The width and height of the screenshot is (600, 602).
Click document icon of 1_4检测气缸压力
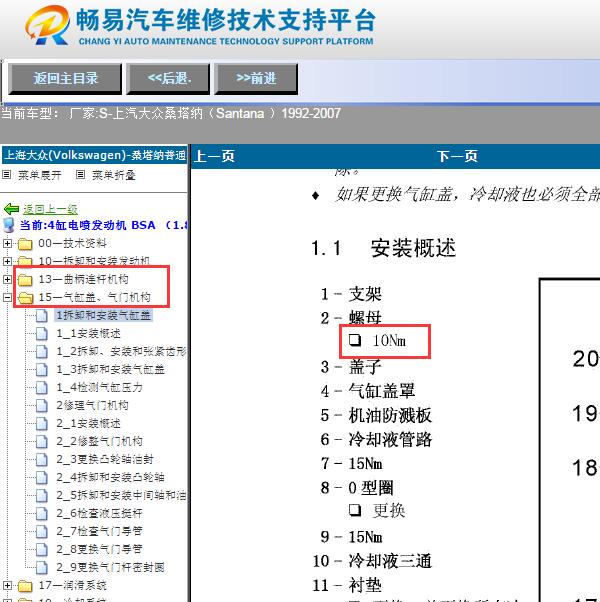pyautogui.click(x=41, y=388)
